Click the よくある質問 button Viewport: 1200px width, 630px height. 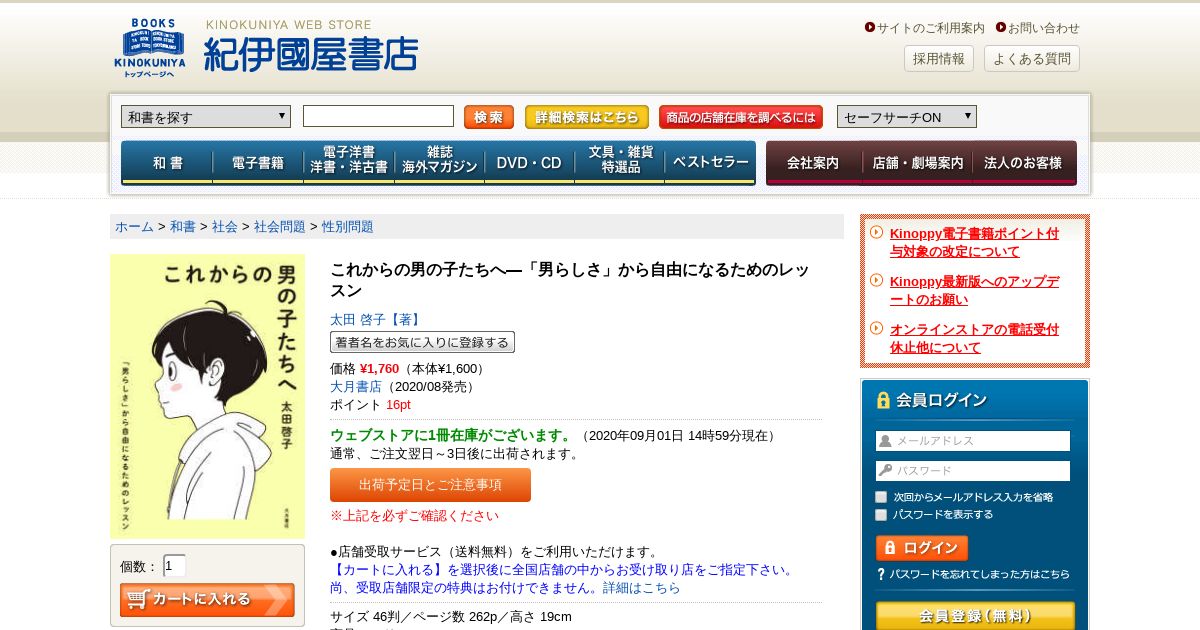1032,58
